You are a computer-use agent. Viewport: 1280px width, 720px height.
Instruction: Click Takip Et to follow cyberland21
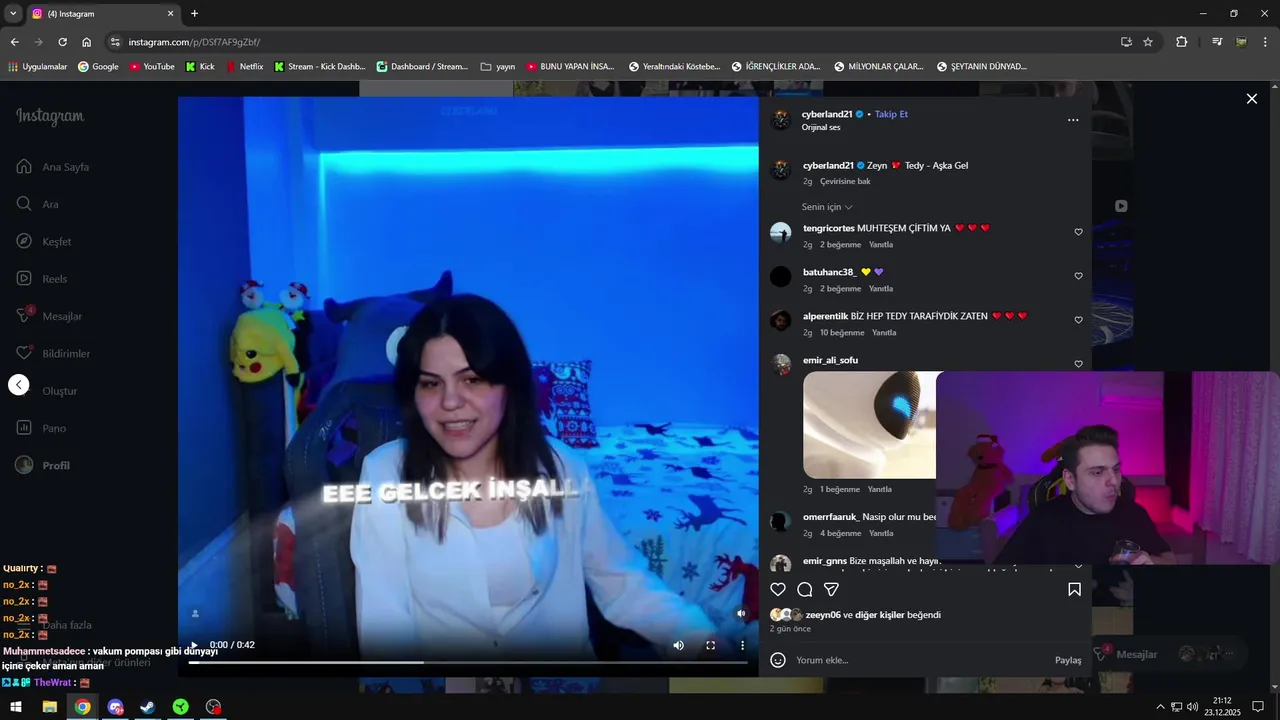[891, 114]
